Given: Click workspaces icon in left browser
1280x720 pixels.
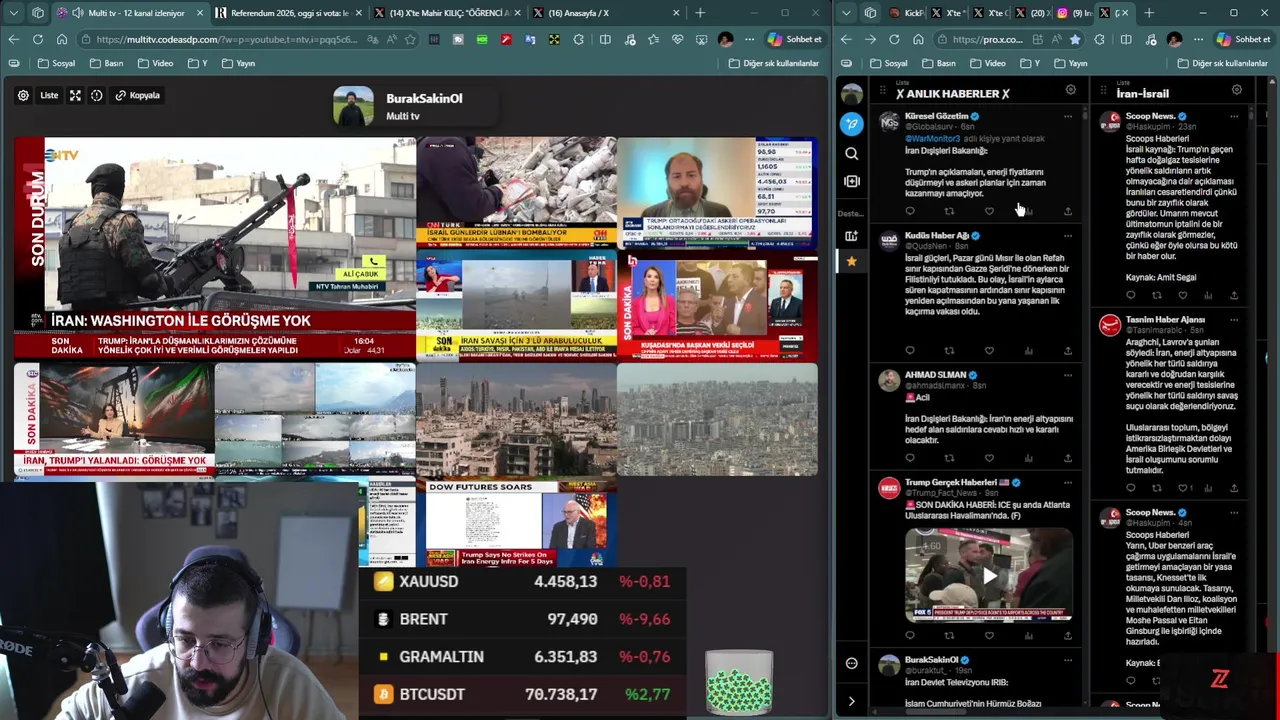Looking at the screenshot, I should [38, 13].
